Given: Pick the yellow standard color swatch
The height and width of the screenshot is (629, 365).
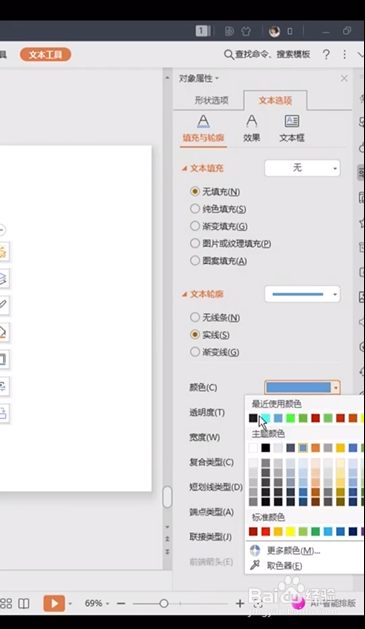Looking at the screenshot, I should click(290, 532).
